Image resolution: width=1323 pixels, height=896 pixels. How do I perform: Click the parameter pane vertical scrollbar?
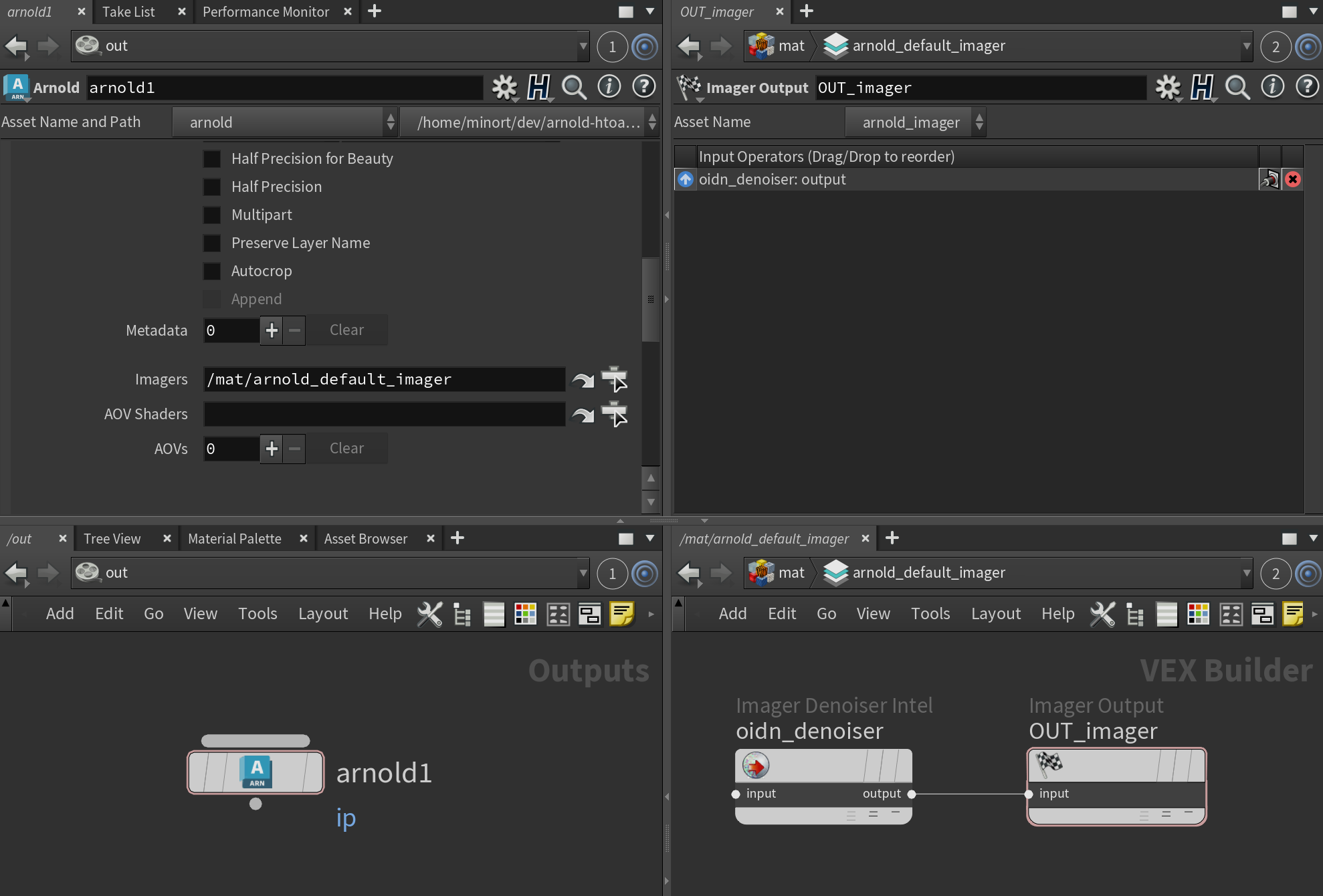point(650,299)
